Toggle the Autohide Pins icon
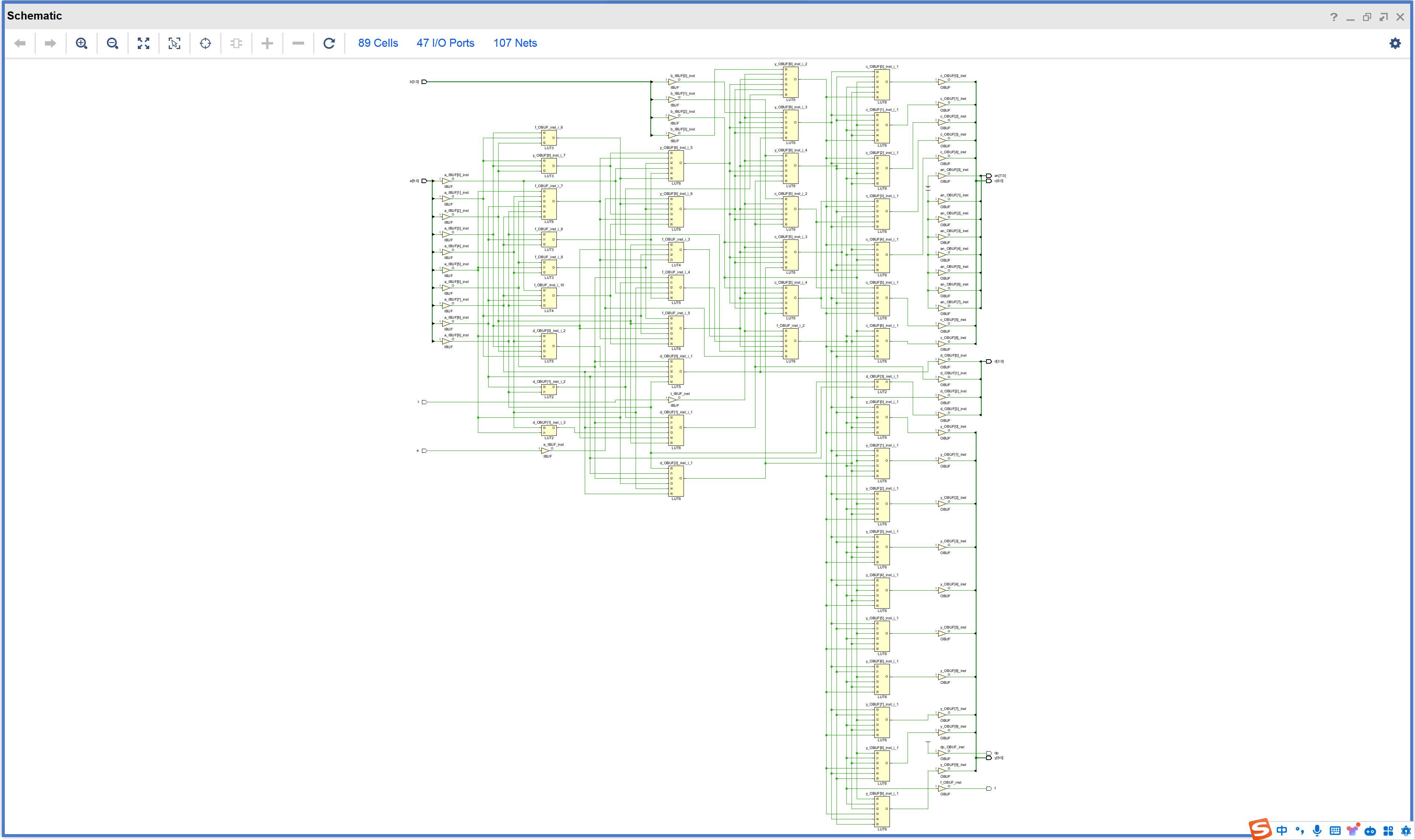1415x840 pixels. click(237, 43)
